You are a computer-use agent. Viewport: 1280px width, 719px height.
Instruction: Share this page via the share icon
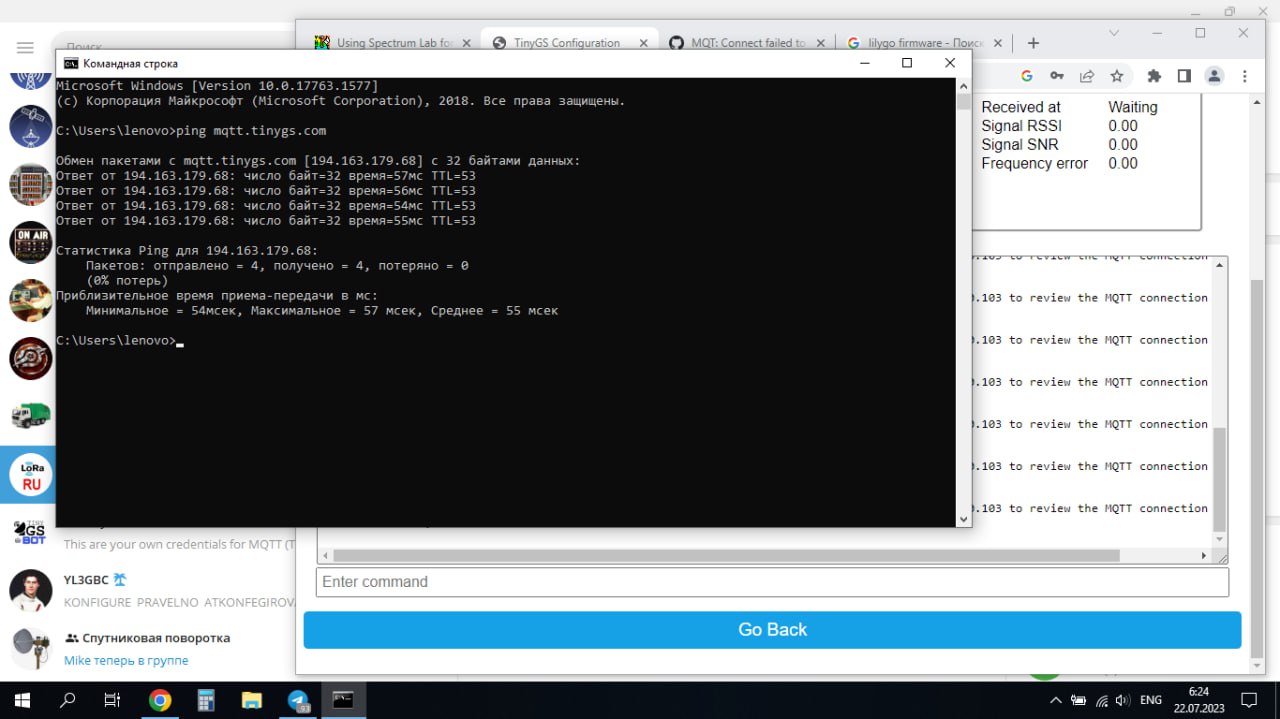pos(1087,76)
